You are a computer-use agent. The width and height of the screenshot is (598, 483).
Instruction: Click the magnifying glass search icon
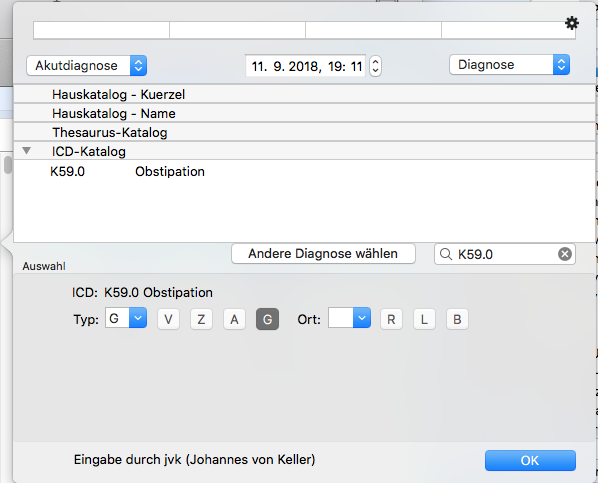click(x=445, y=254)
